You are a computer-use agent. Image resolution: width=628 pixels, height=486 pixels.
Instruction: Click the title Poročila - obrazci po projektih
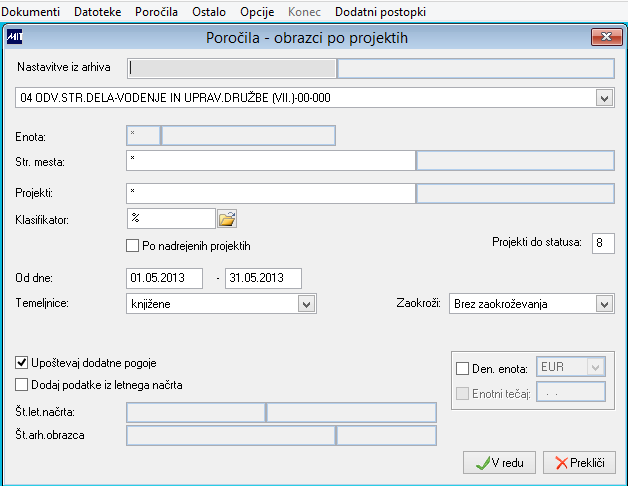307,38
